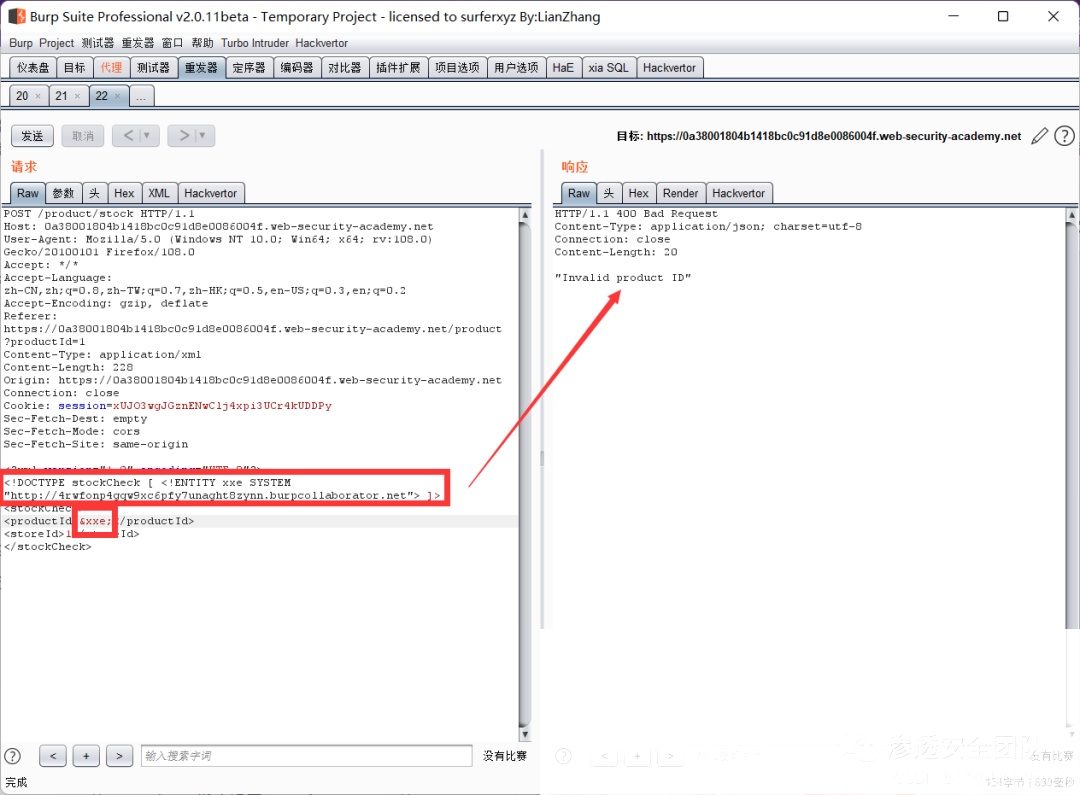Switch to the 插件扩展 extender tab
The width and height of the screenshot is (1080, 795).
(x=398, y=68)
